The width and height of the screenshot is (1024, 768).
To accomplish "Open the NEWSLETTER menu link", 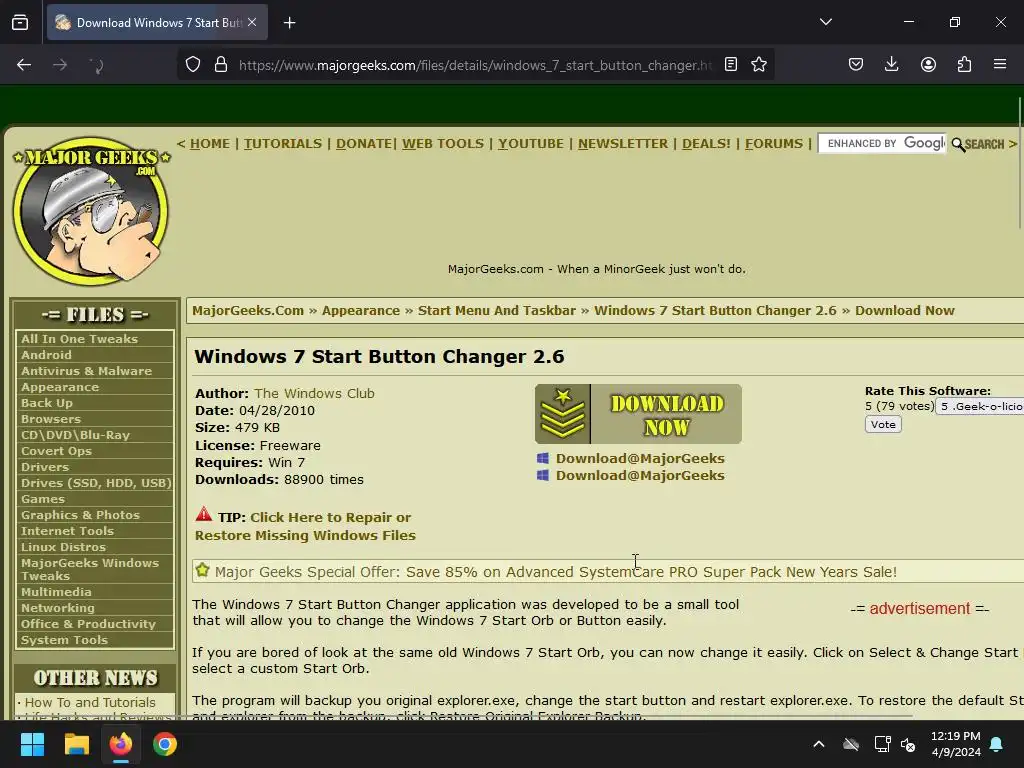I will [622, 144].
